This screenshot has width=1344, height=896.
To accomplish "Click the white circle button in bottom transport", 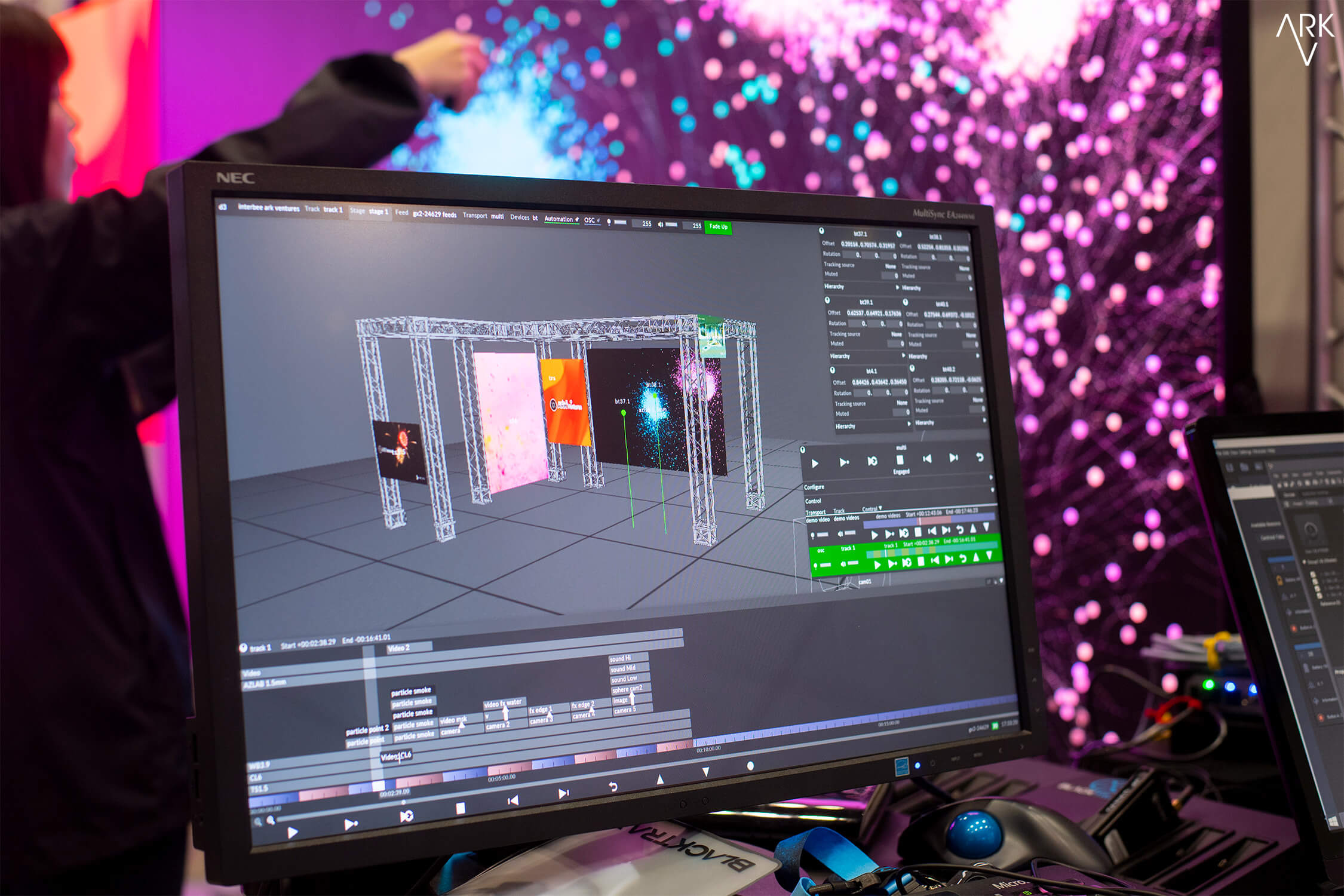I will click(750, 766).
